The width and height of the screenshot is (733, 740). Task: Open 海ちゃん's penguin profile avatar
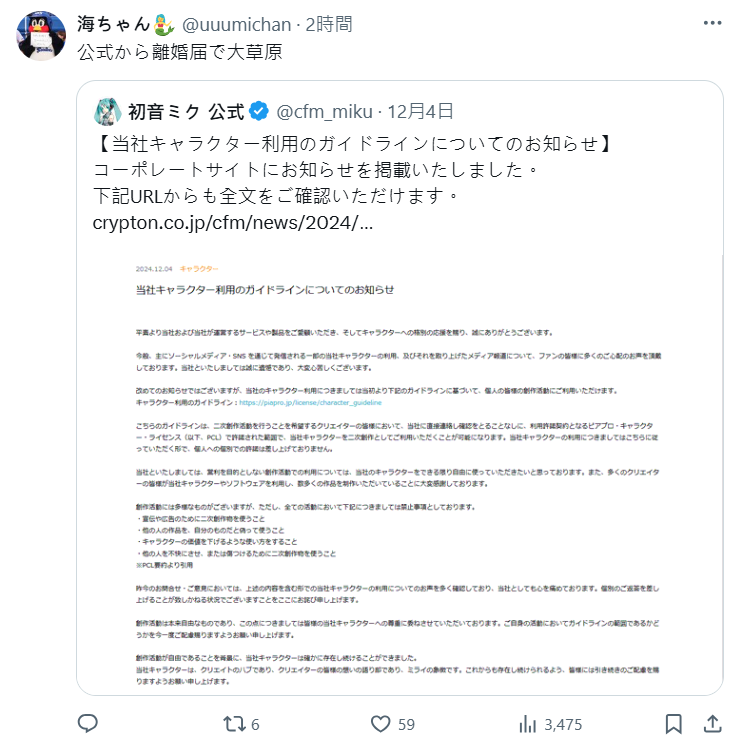pos(41,36)
